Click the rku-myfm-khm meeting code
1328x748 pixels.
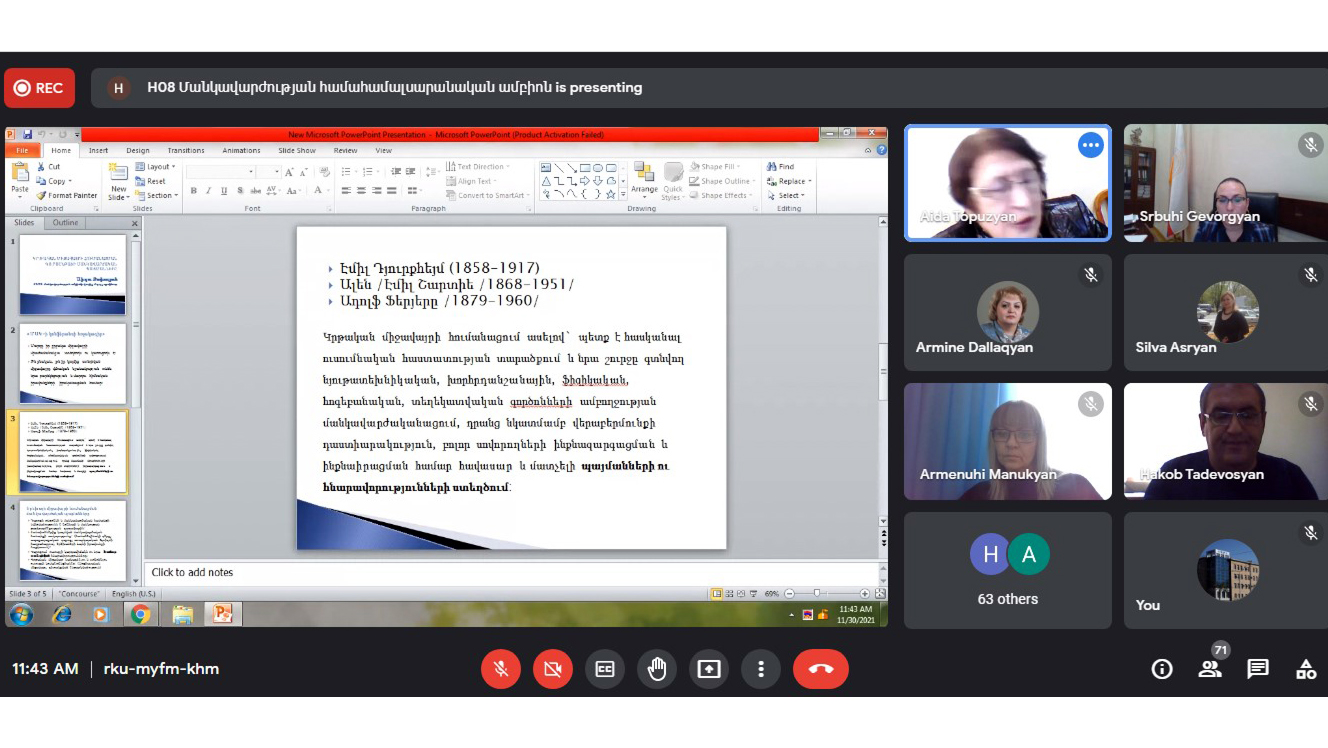point(161,669)
